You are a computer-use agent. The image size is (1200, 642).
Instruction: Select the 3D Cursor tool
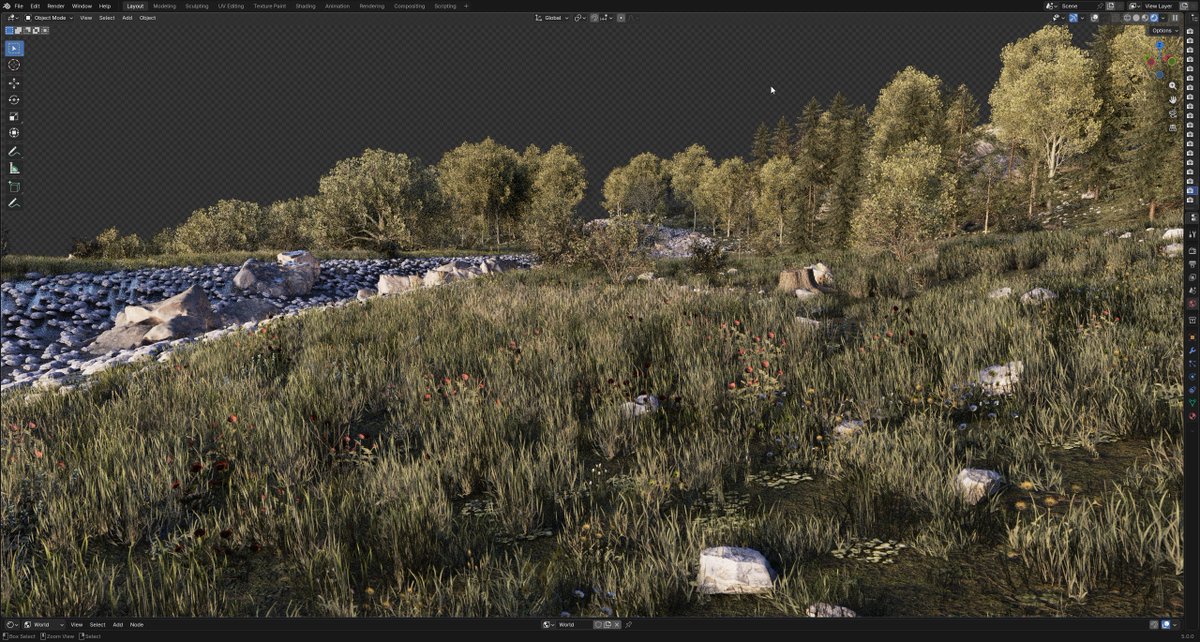tap(14, 65)
